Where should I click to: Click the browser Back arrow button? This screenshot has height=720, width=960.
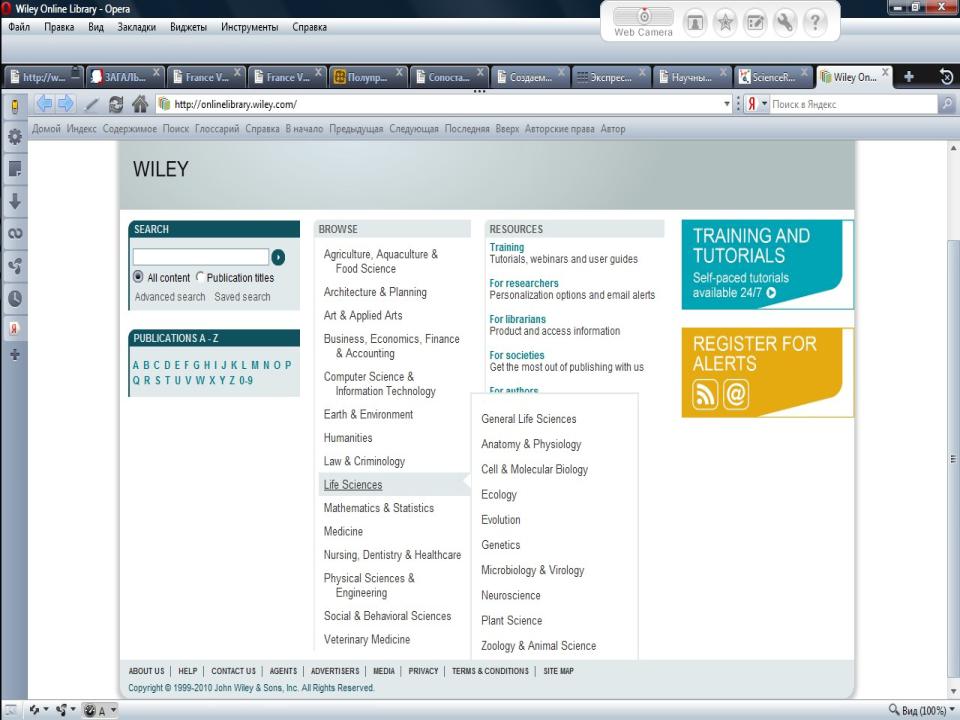43,104
